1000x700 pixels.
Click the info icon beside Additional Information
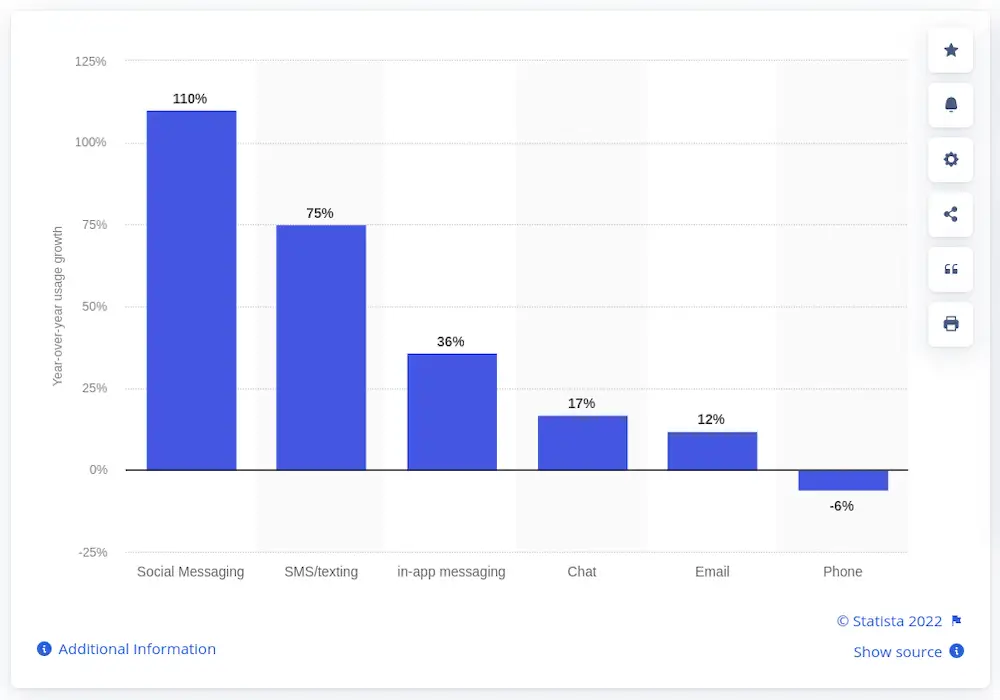pyautogui.click(x=44, y=649)
